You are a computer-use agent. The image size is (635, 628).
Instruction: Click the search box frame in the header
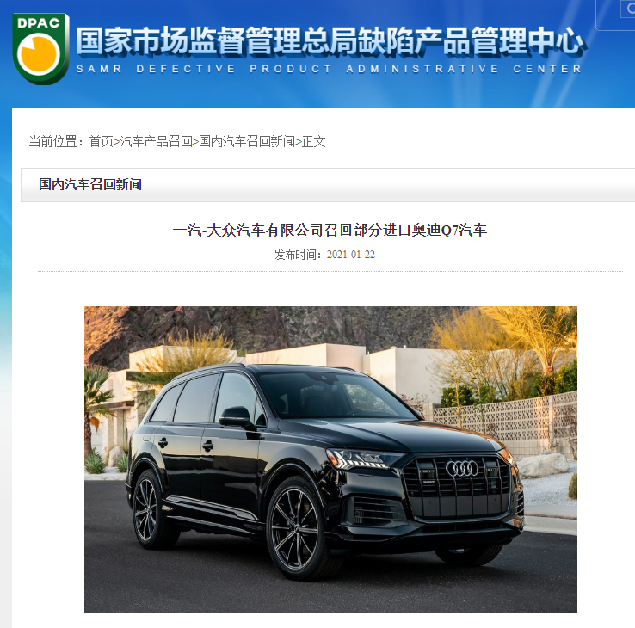click(615, 15)
